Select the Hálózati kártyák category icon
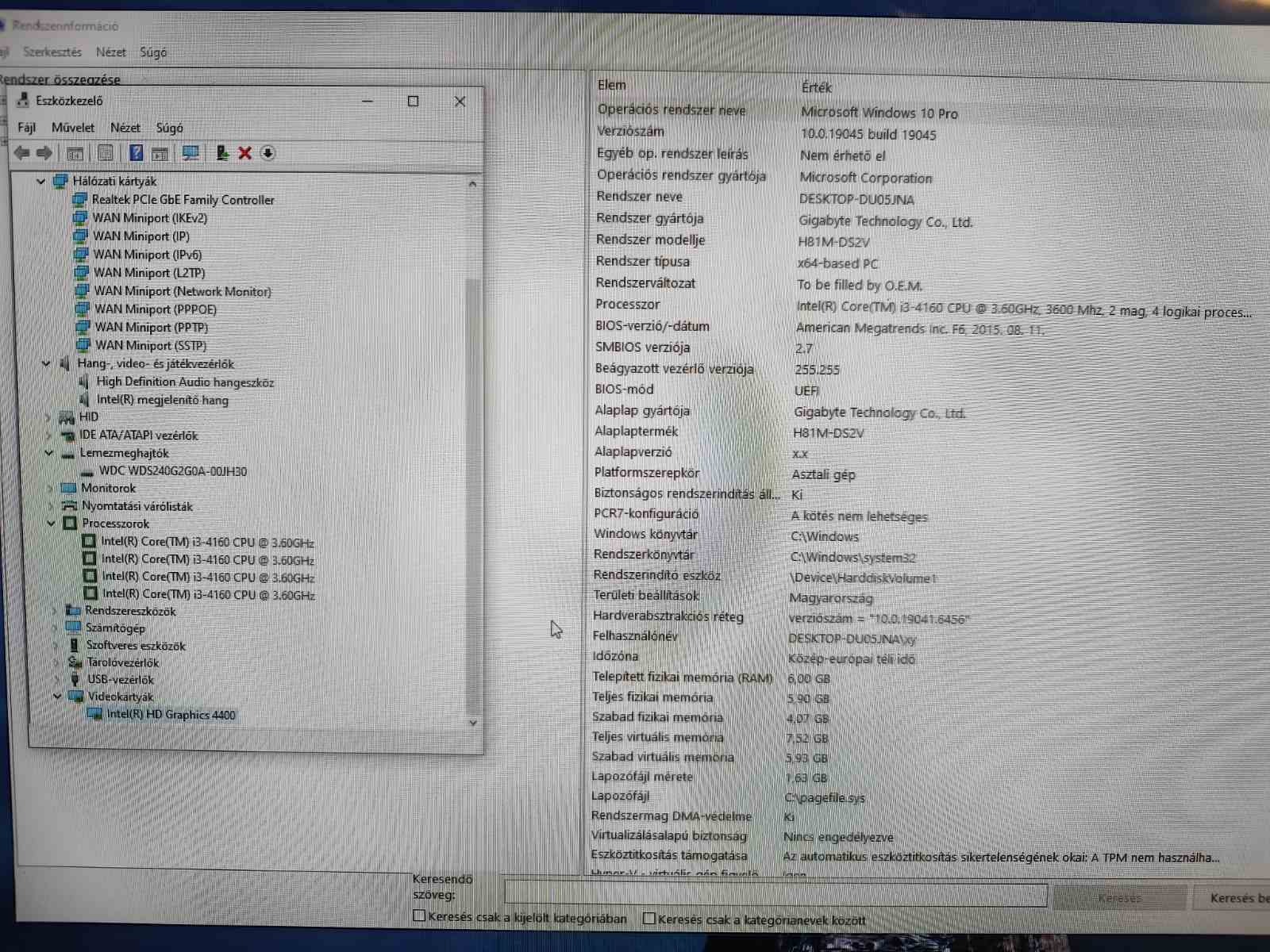Viewport: 1270px width, 952px height. [60, 182]
